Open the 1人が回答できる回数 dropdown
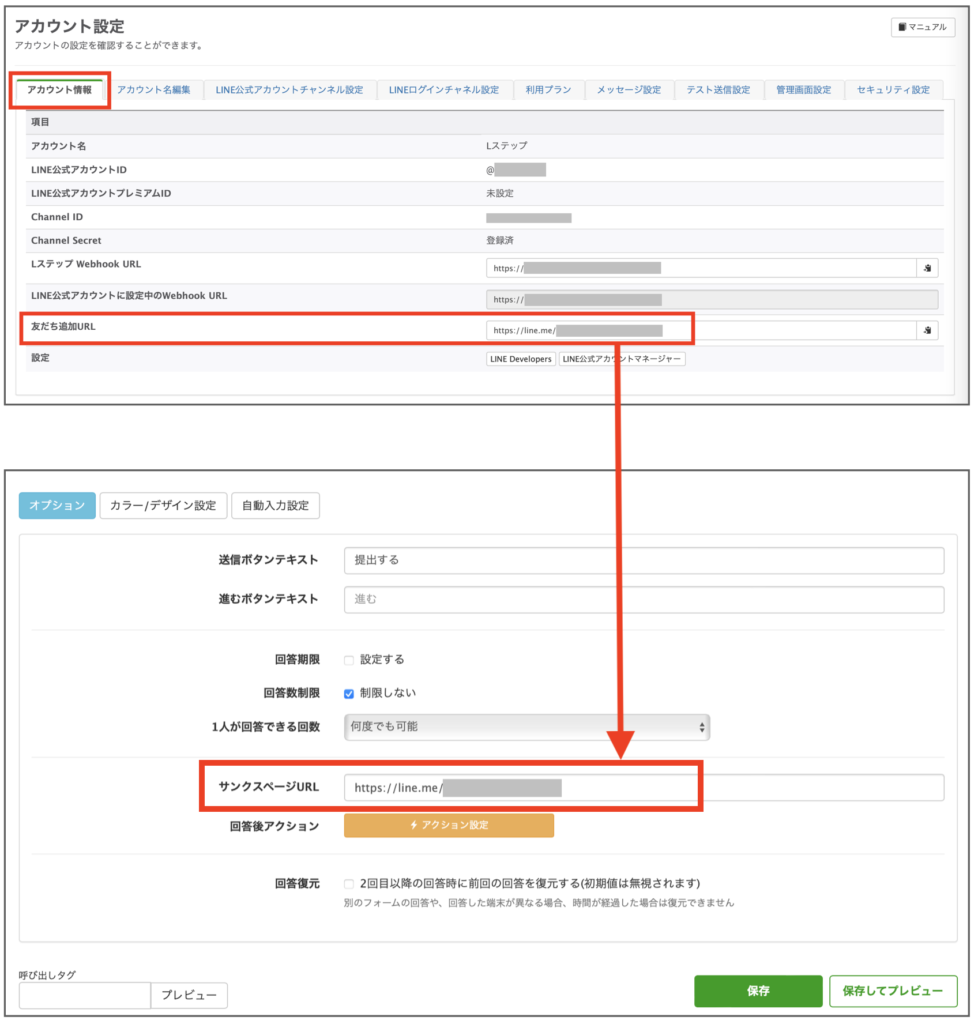Image resolution: width=978 pixels, height=1024 pixels. [526, 726]
